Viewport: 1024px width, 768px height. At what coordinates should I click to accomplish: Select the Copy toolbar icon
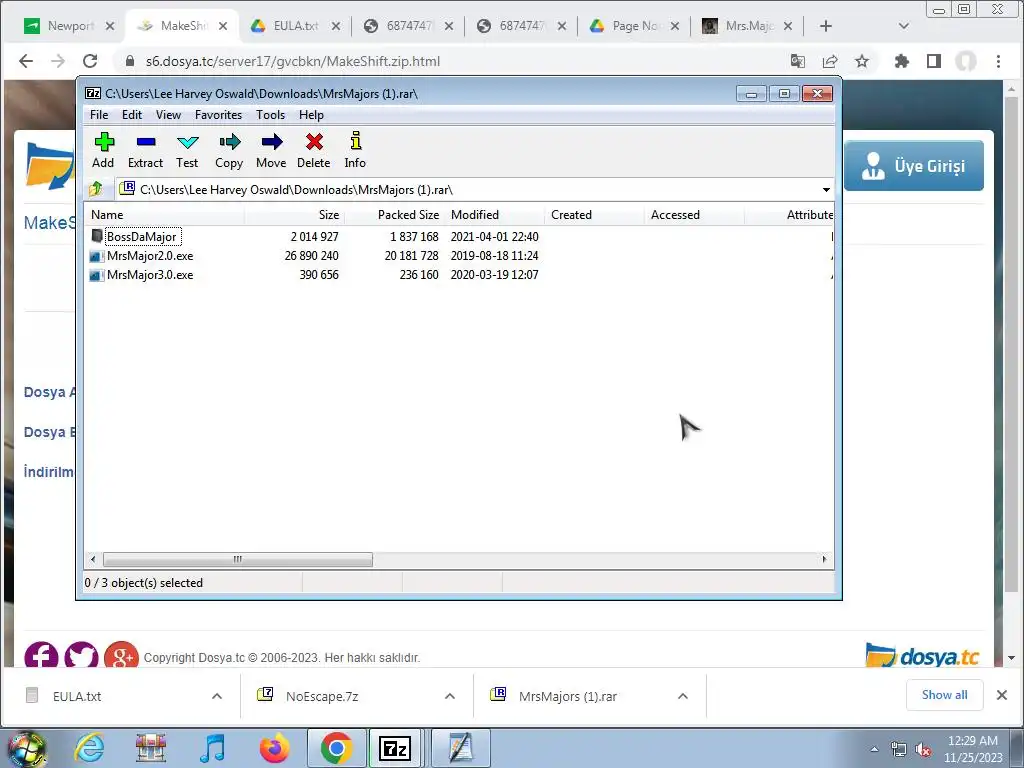[x=229, y=151]
